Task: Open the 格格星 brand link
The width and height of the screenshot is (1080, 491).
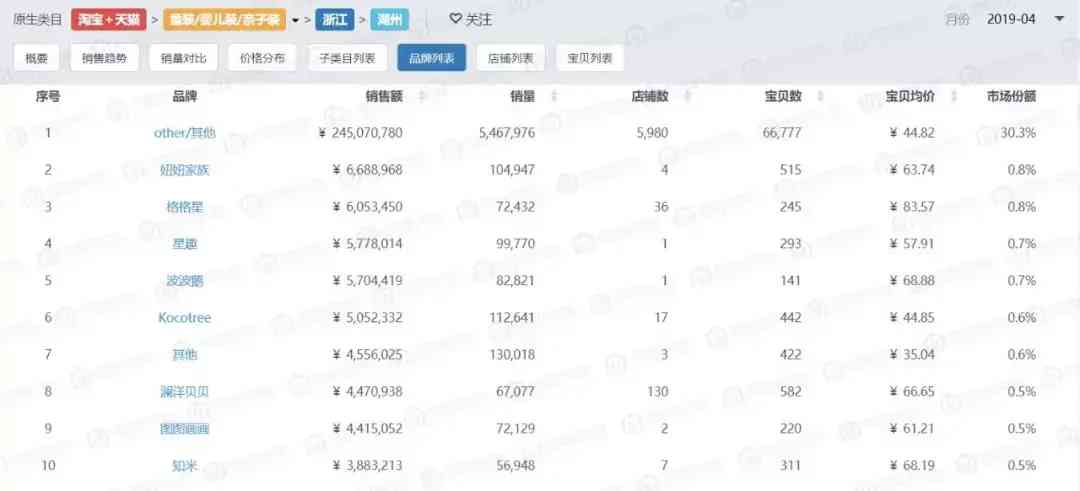Action: pyautogui.click(x=184, y=207)
